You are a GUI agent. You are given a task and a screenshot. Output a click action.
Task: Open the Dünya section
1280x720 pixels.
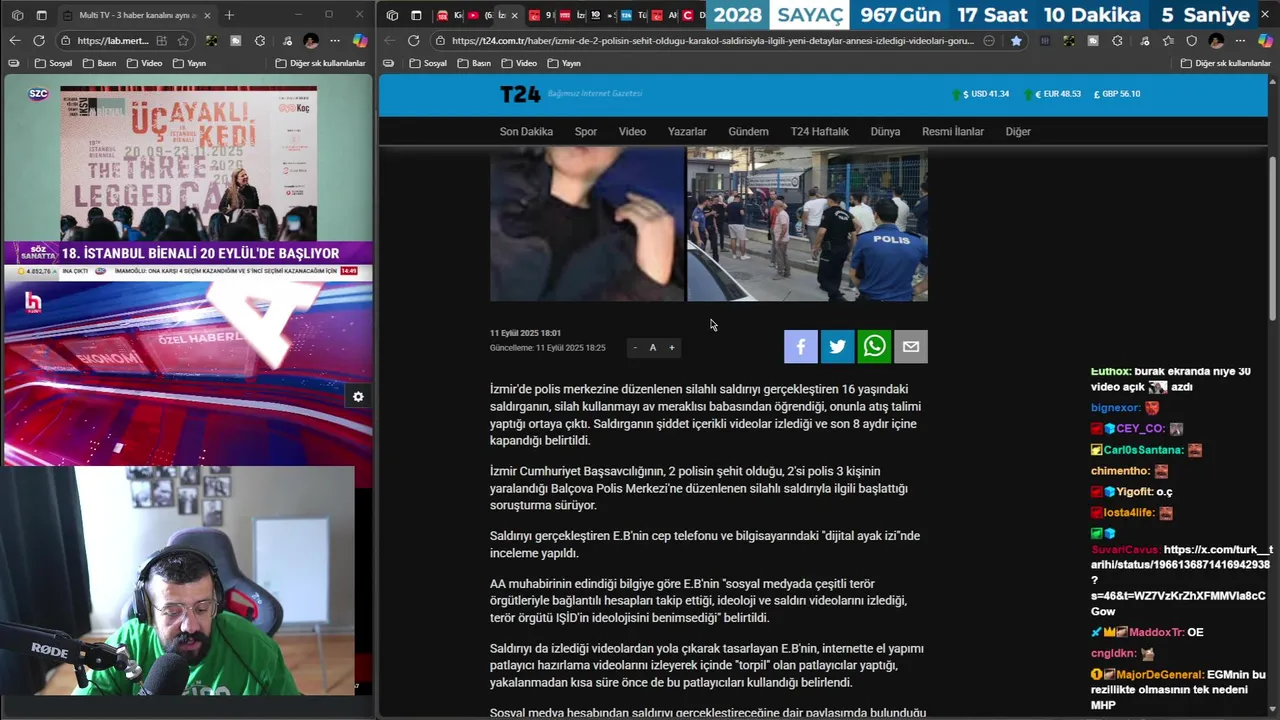pos(885,131)
